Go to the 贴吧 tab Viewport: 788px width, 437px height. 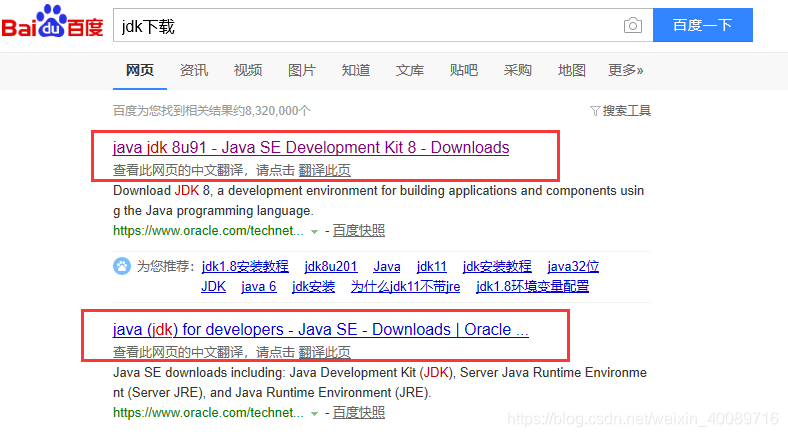point(464,70)
